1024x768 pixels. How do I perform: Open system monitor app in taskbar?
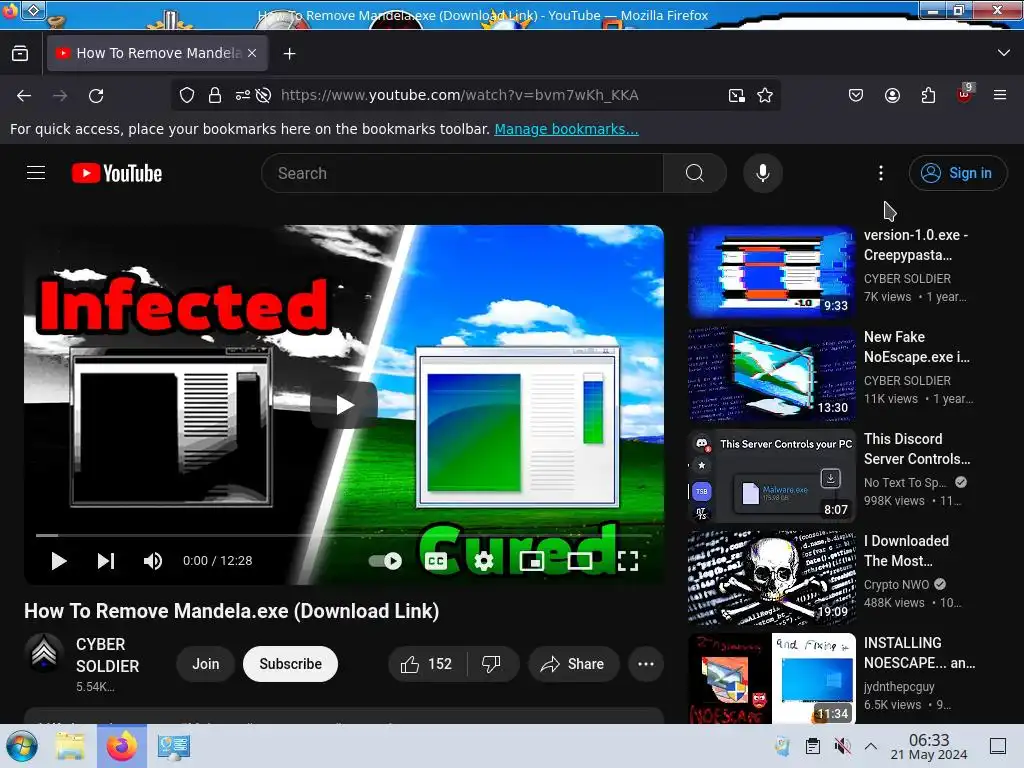(174, 746)
